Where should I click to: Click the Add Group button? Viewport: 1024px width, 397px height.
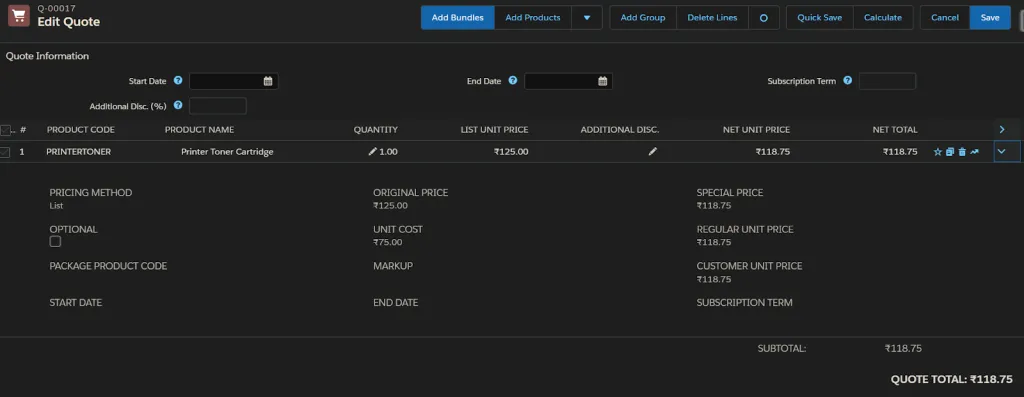point(643,18)
